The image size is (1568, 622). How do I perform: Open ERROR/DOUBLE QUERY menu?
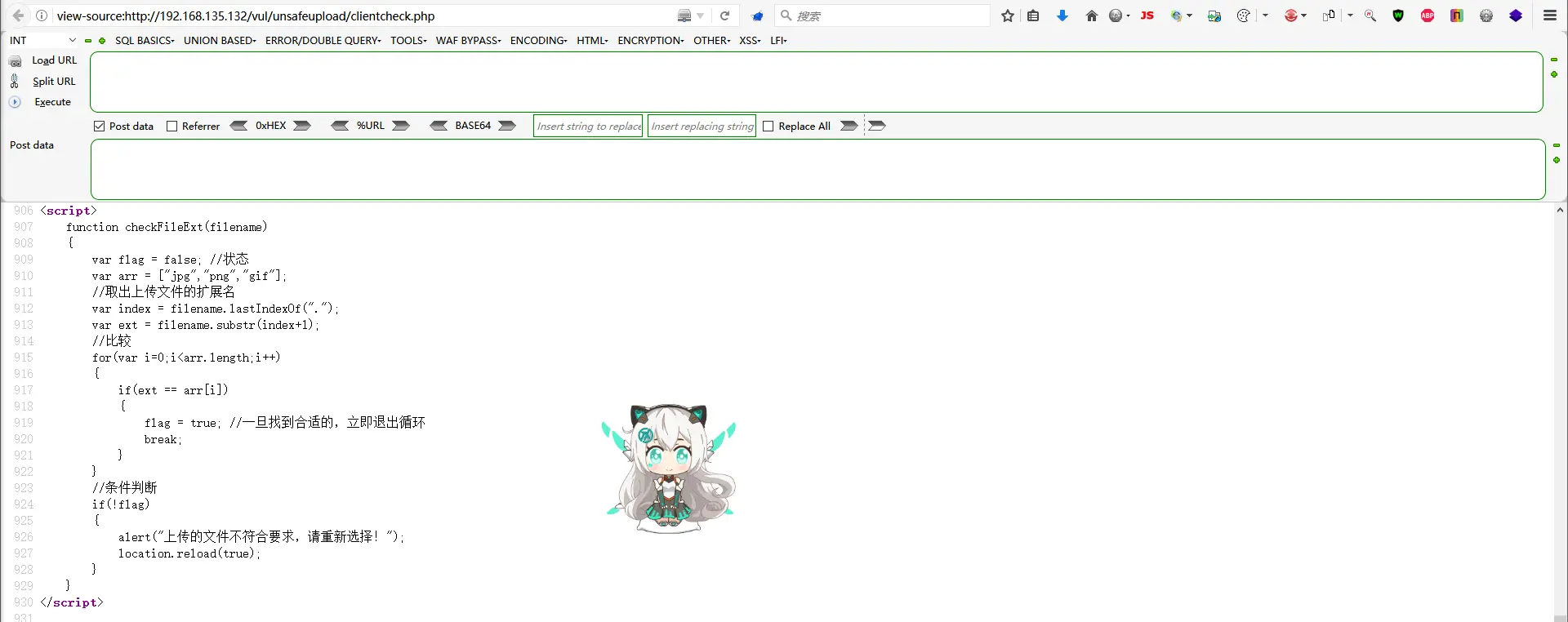pos(323,40)
